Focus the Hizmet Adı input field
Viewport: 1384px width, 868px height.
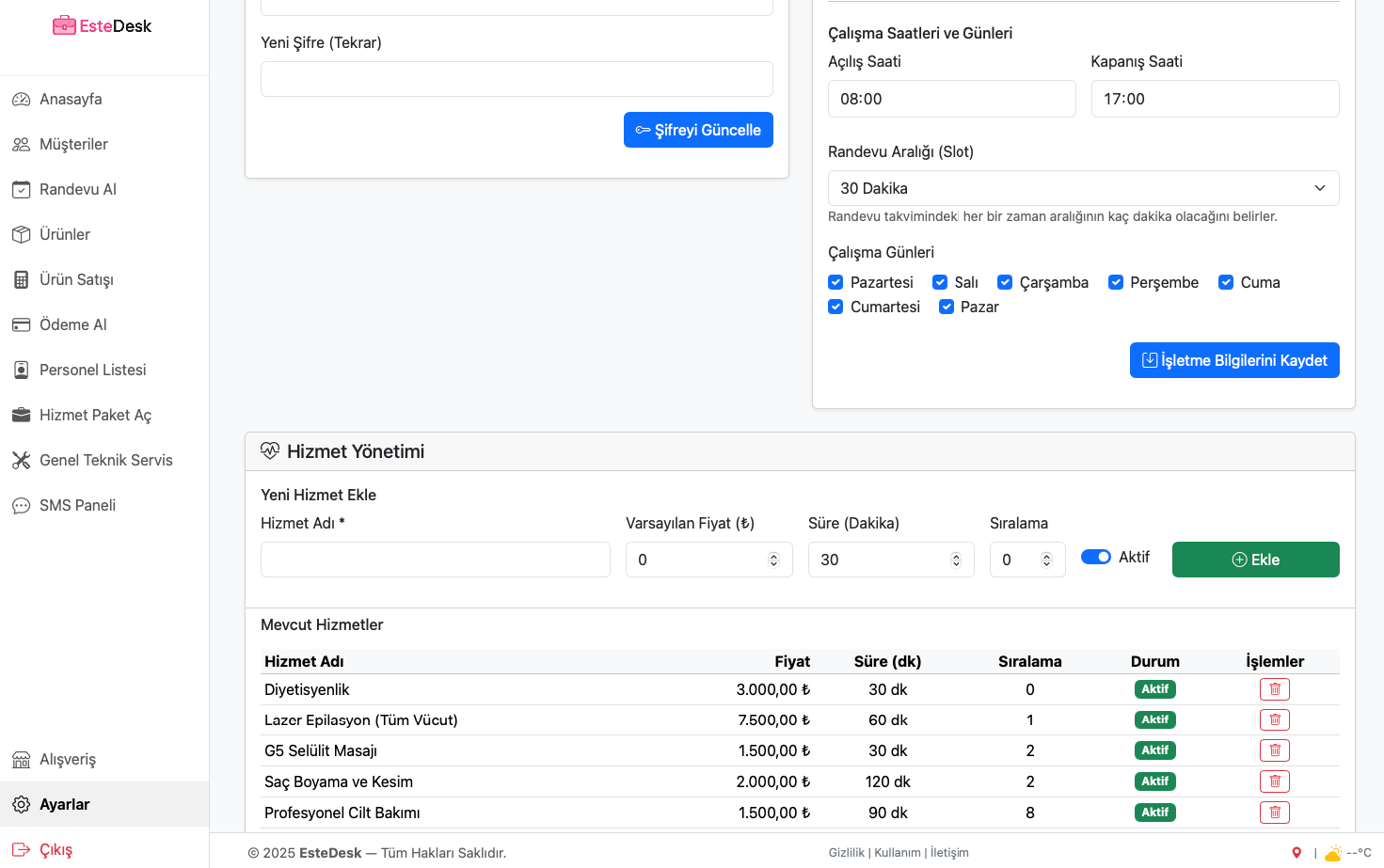(x=435, y=560)
